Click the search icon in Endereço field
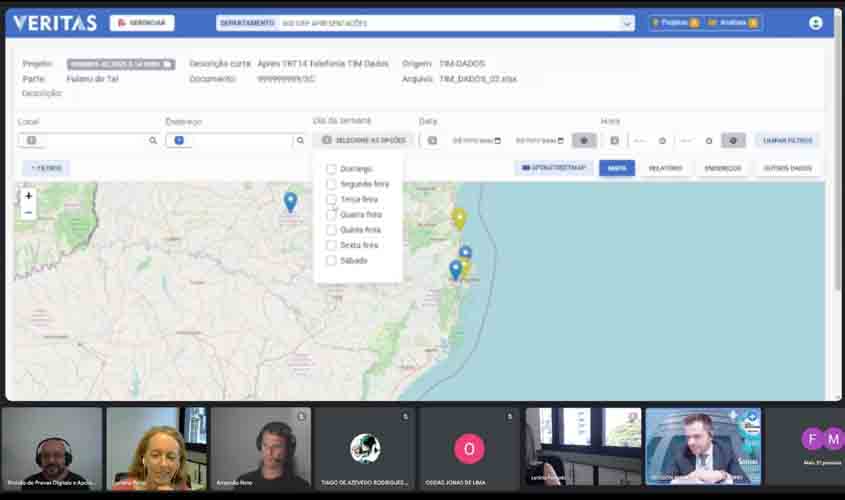Screen dimensions: 845x500 [299, 141]
